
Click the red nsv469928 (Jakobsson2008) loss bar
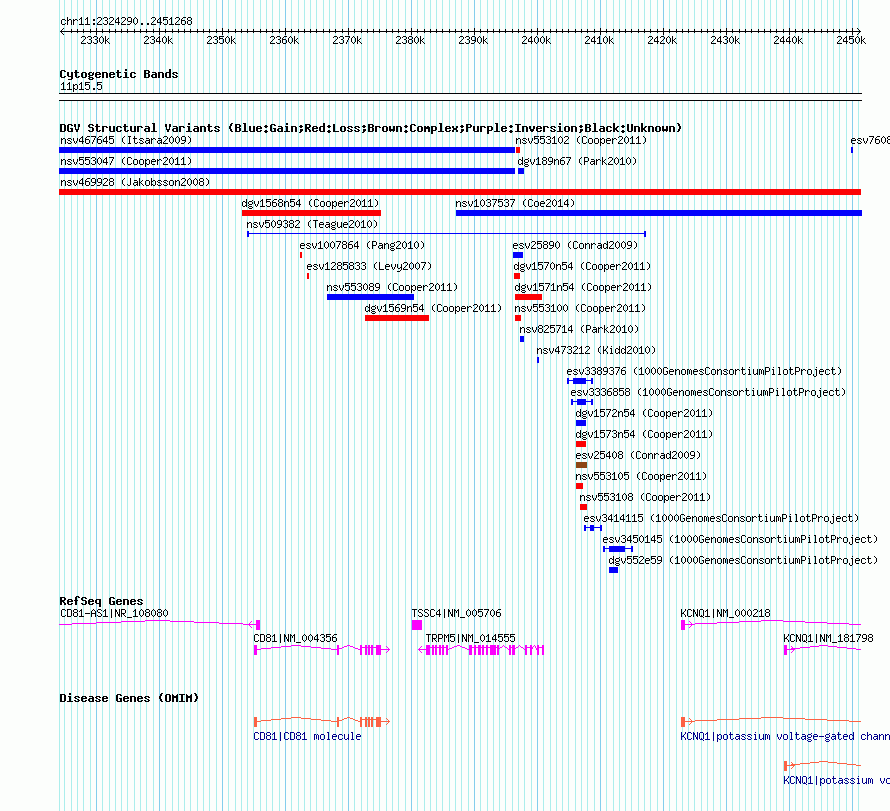(460, 192)
